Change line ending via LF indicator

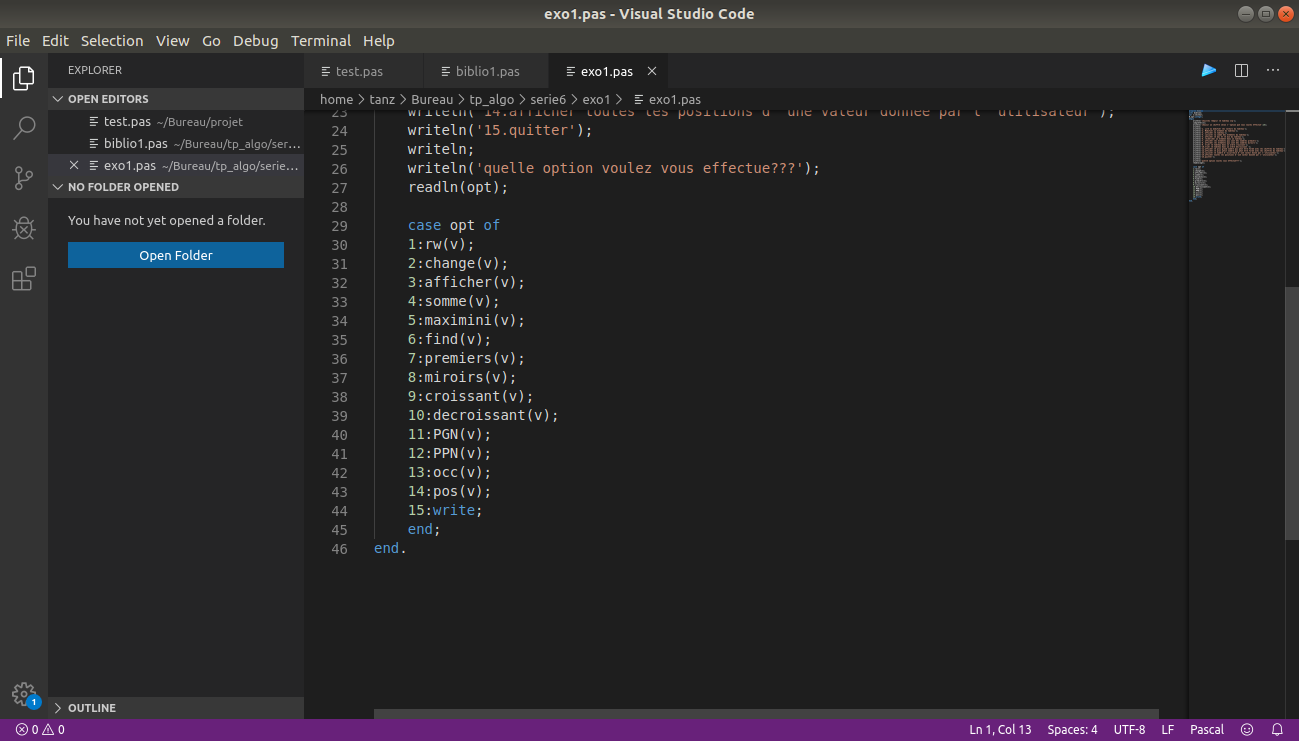[1167, 730]
